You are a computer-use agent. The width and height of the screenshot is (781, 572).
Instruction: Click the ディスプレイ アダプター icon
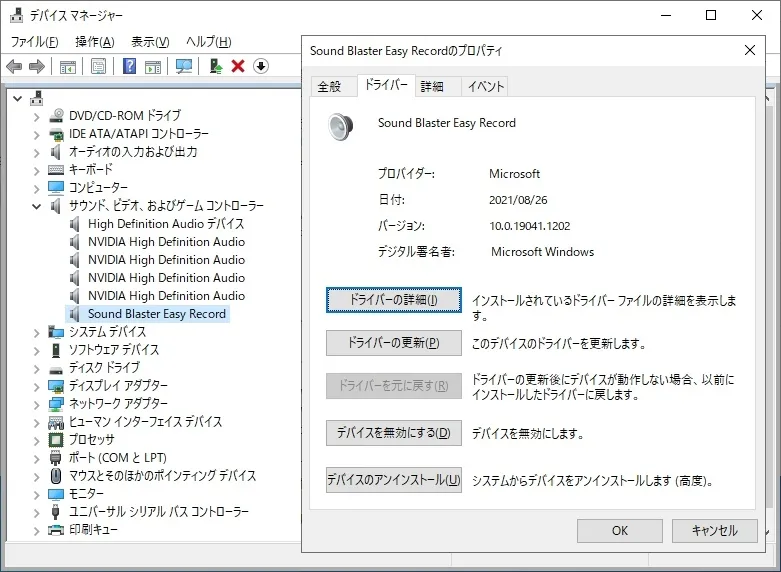coord(56,386)
